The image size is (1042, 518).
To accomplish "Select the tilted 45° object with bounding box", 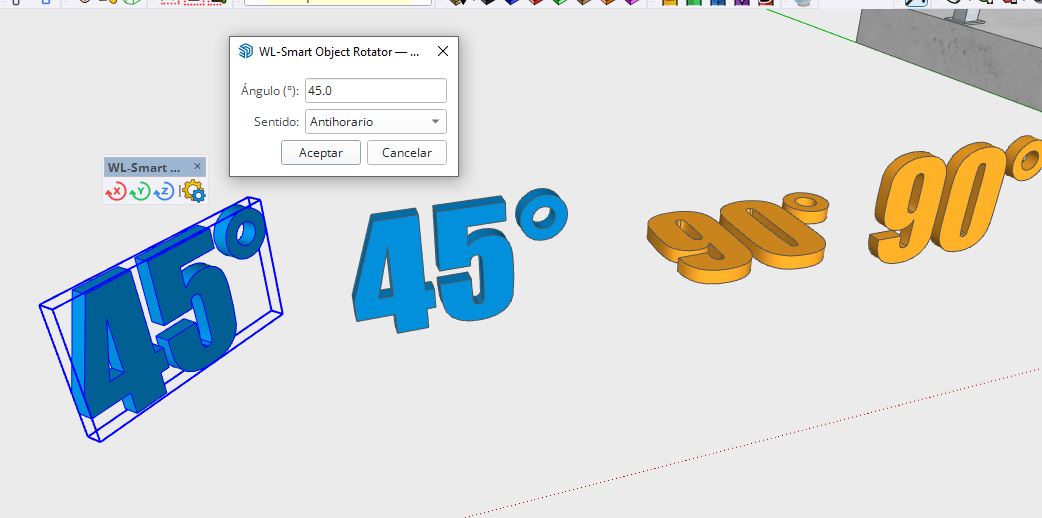I will [159, 319].
